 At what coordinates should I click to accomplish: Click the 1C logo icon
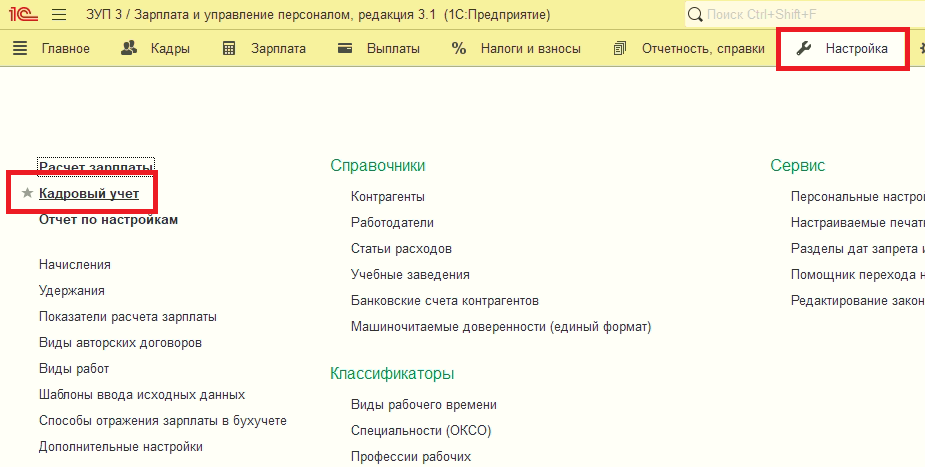click(24, 15)
